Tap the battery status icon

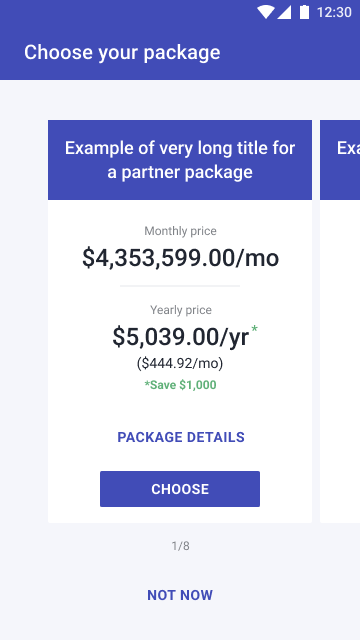(304, 12)
